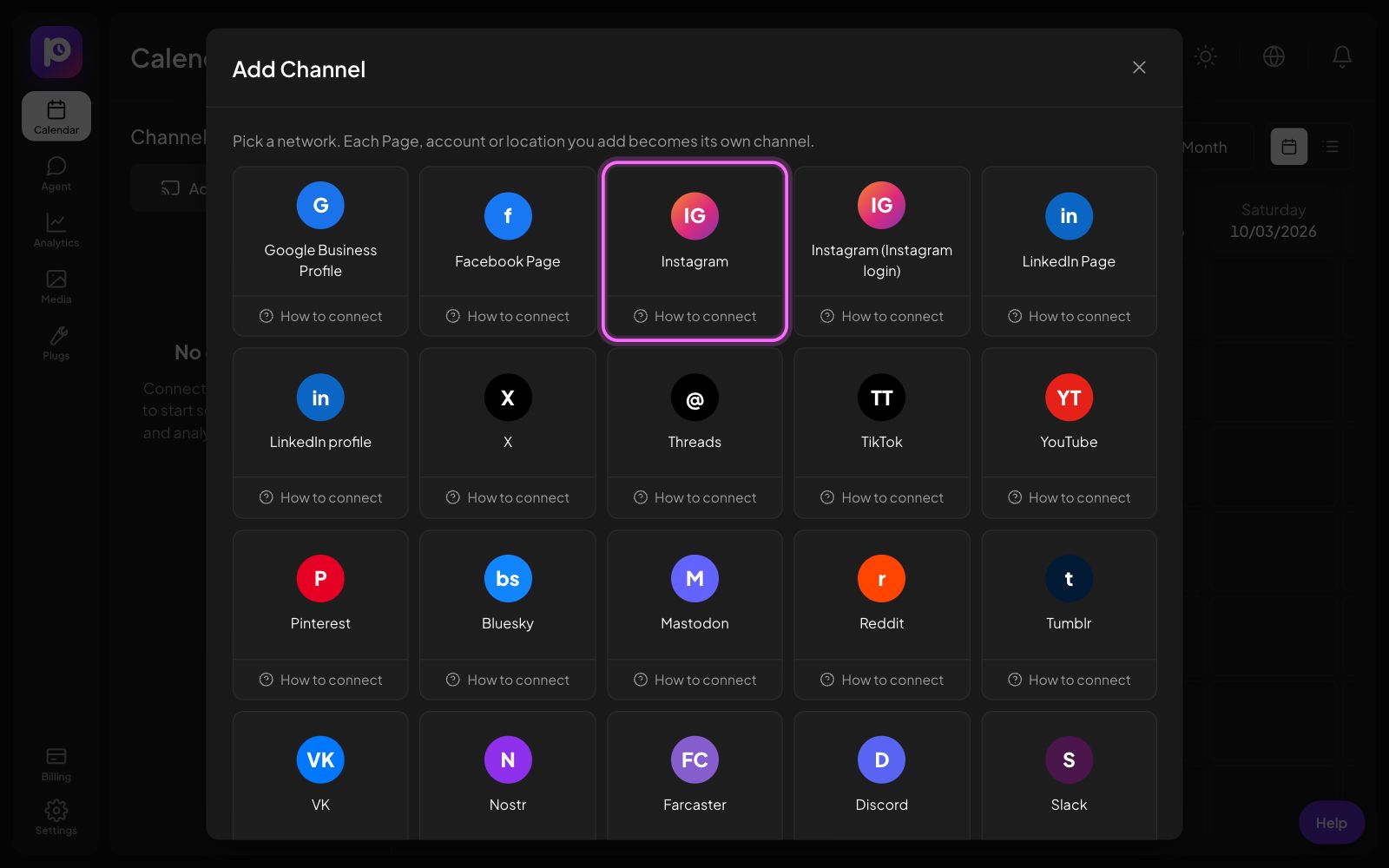Choose the VK channel icon
Screen dimensions: 1389x868
click(320, 760)
